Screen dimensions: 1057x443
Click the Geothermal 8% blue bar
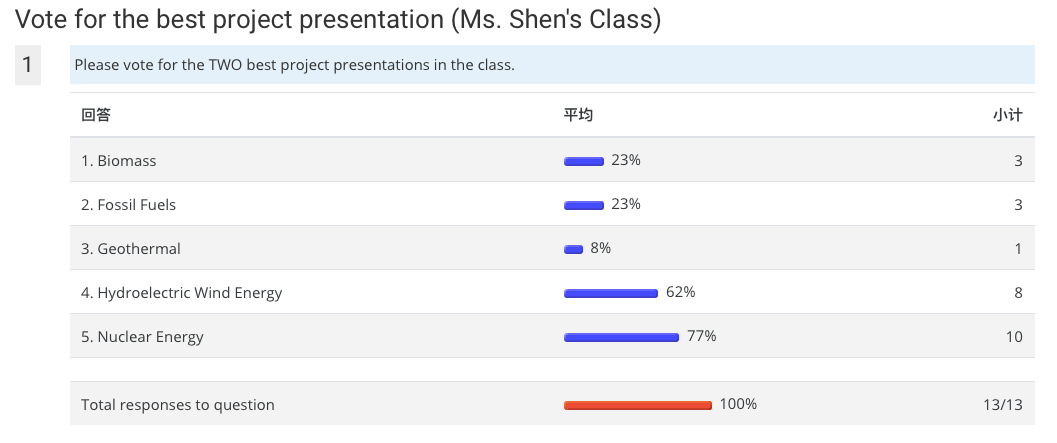574,249
